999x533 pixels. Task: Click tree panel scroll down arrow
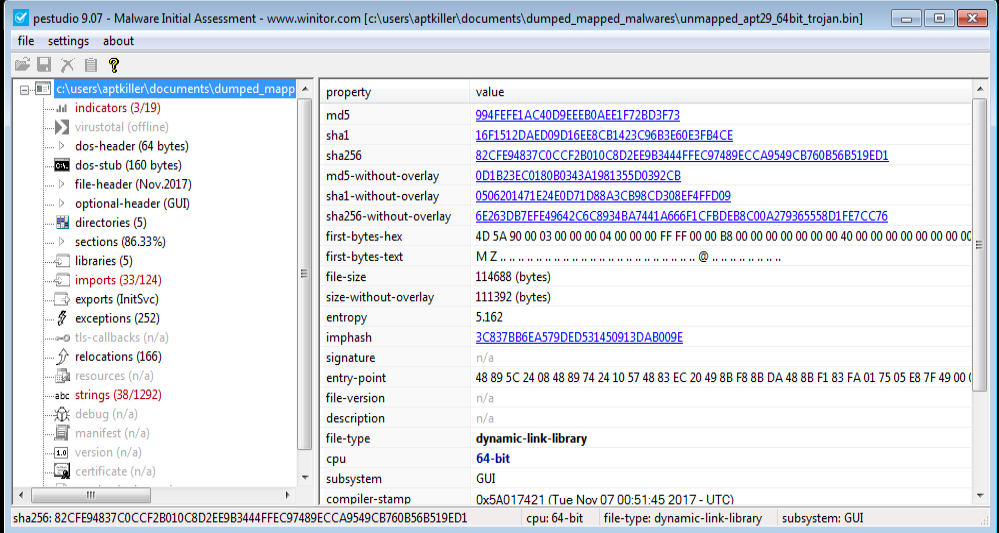tap(305, 478)
